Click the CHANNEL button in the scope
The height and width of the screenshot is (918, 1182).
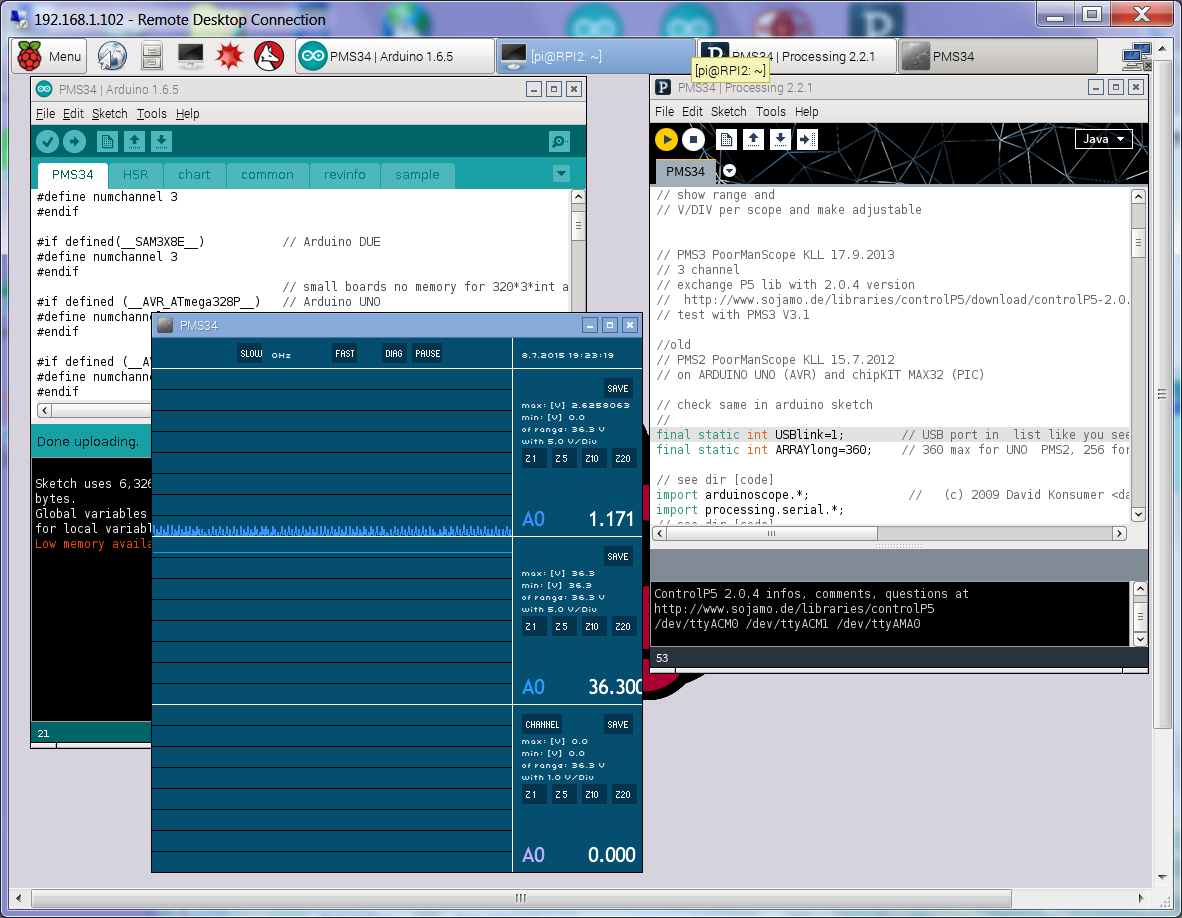coord(542,724)
